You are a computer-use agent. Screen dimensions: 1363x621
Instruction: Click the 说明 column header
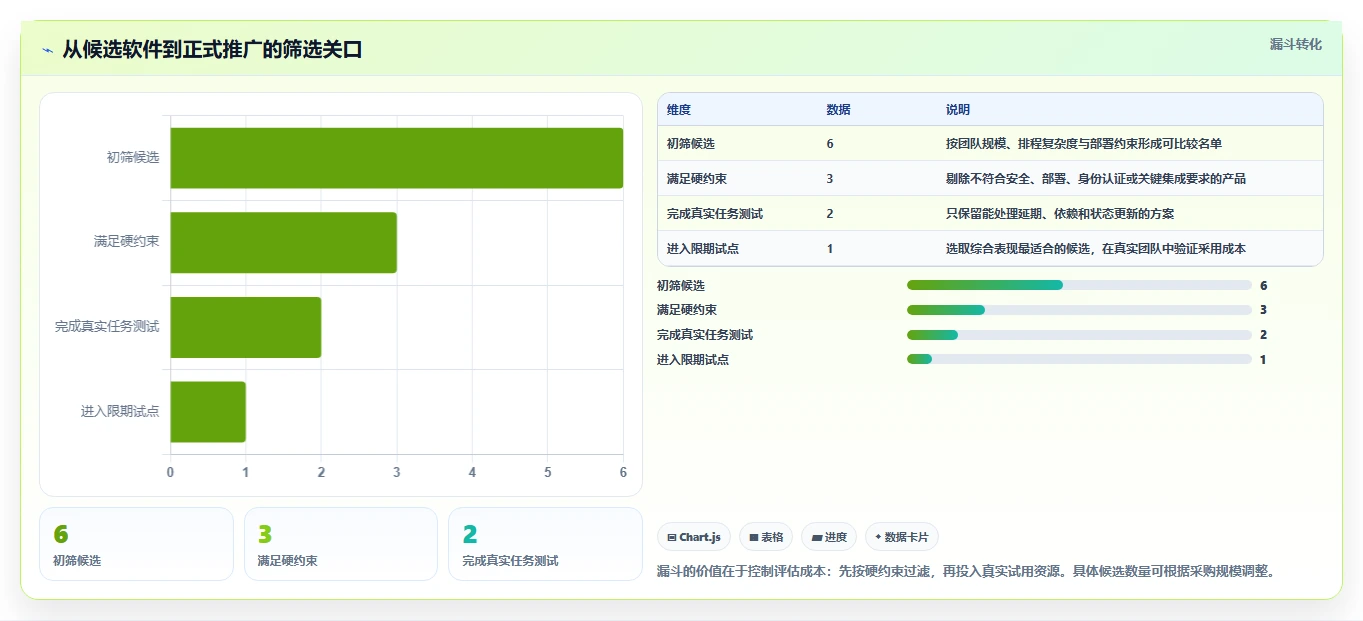(958, 110)
